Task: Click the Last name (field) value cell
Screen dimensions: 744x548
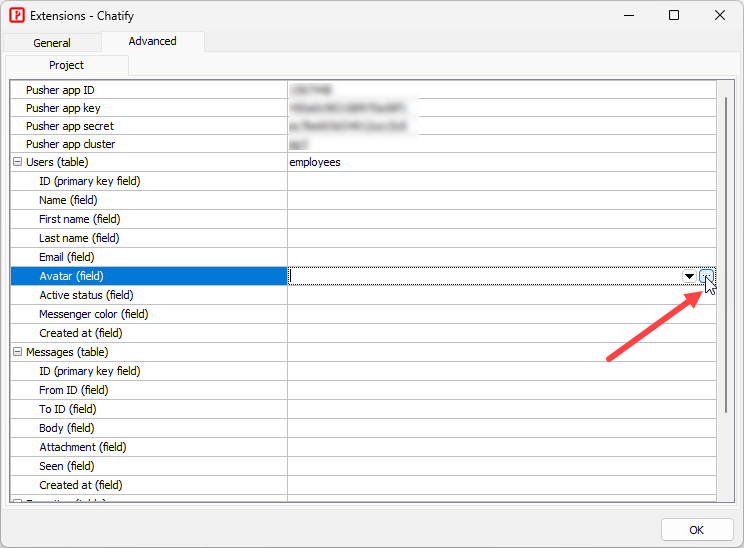Action: (502, 238)
